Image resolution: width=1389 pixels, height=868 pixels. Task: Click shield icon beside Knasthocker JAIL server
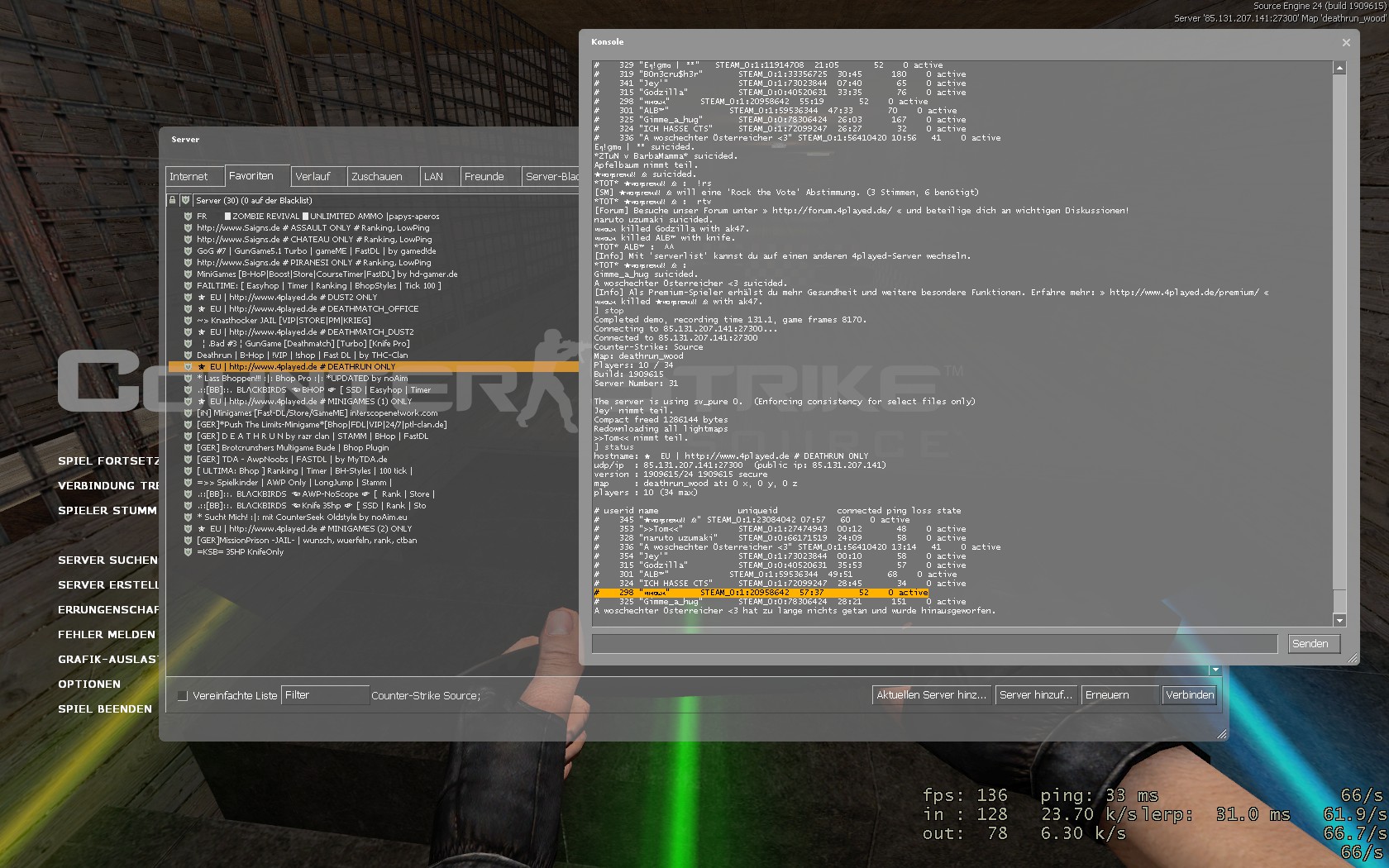click(188, 320)
